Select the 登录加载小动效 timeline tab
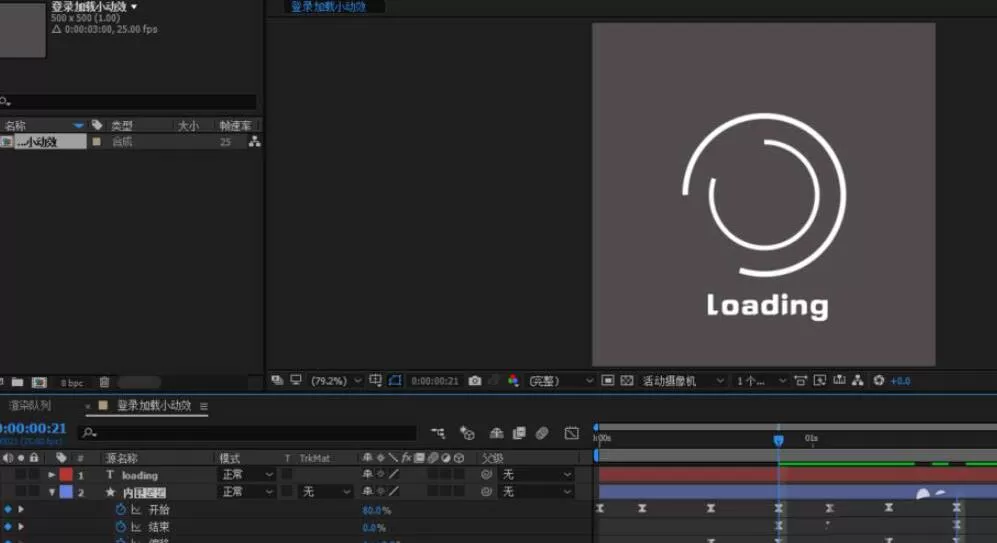Viewport: 997px width, 543px height. pyautogui.click(x=154, y=406)
